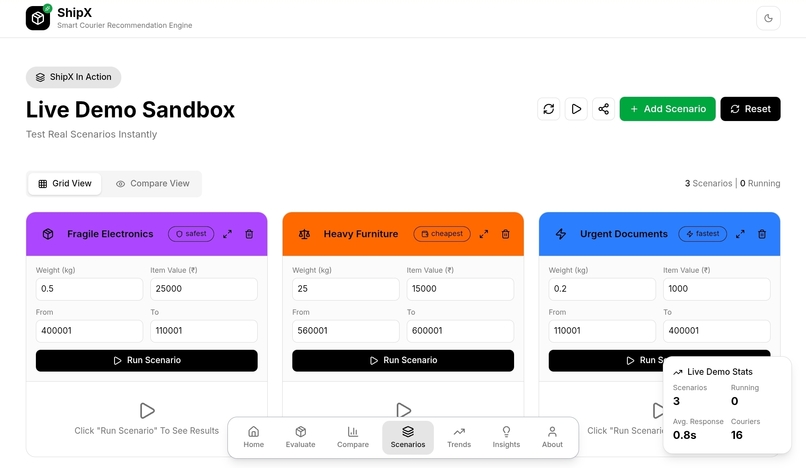Image resolution: width=806 pixels, height=468 pixels.
Task: Click play icon under Fragile Electronics results
Action: pos(147,410)
